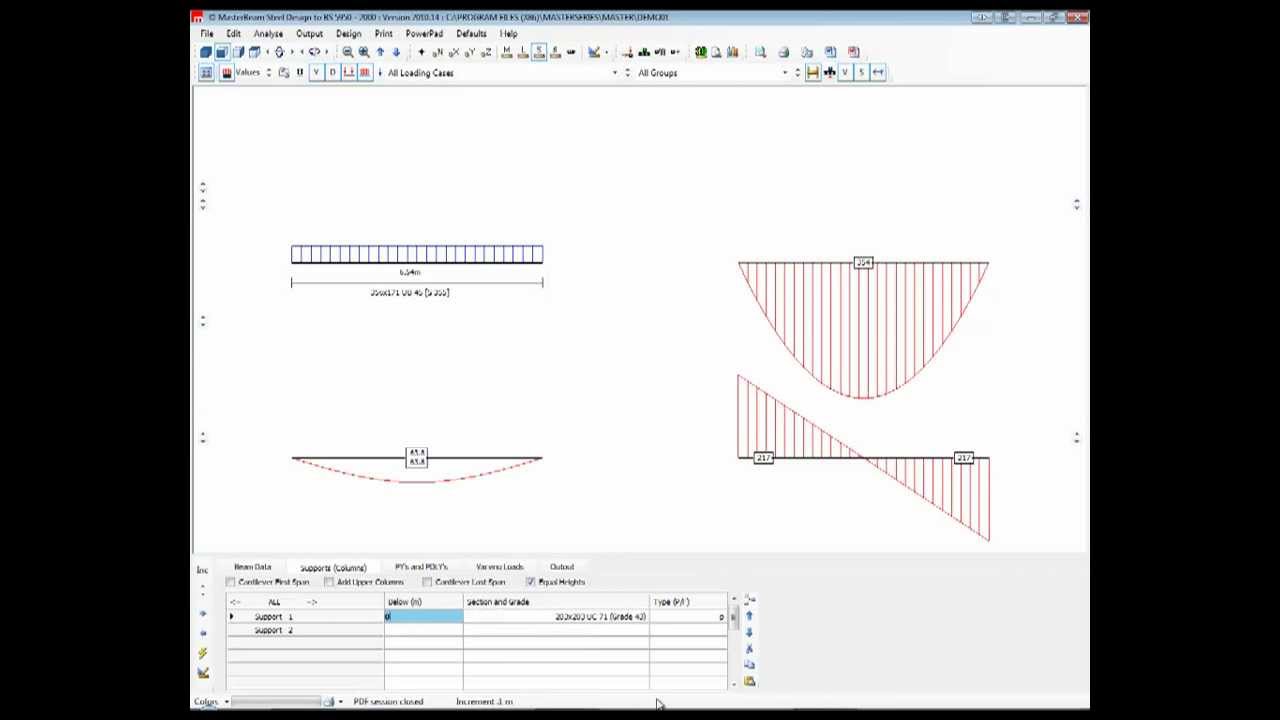Click the green 3D render icon

coord(701,52)
